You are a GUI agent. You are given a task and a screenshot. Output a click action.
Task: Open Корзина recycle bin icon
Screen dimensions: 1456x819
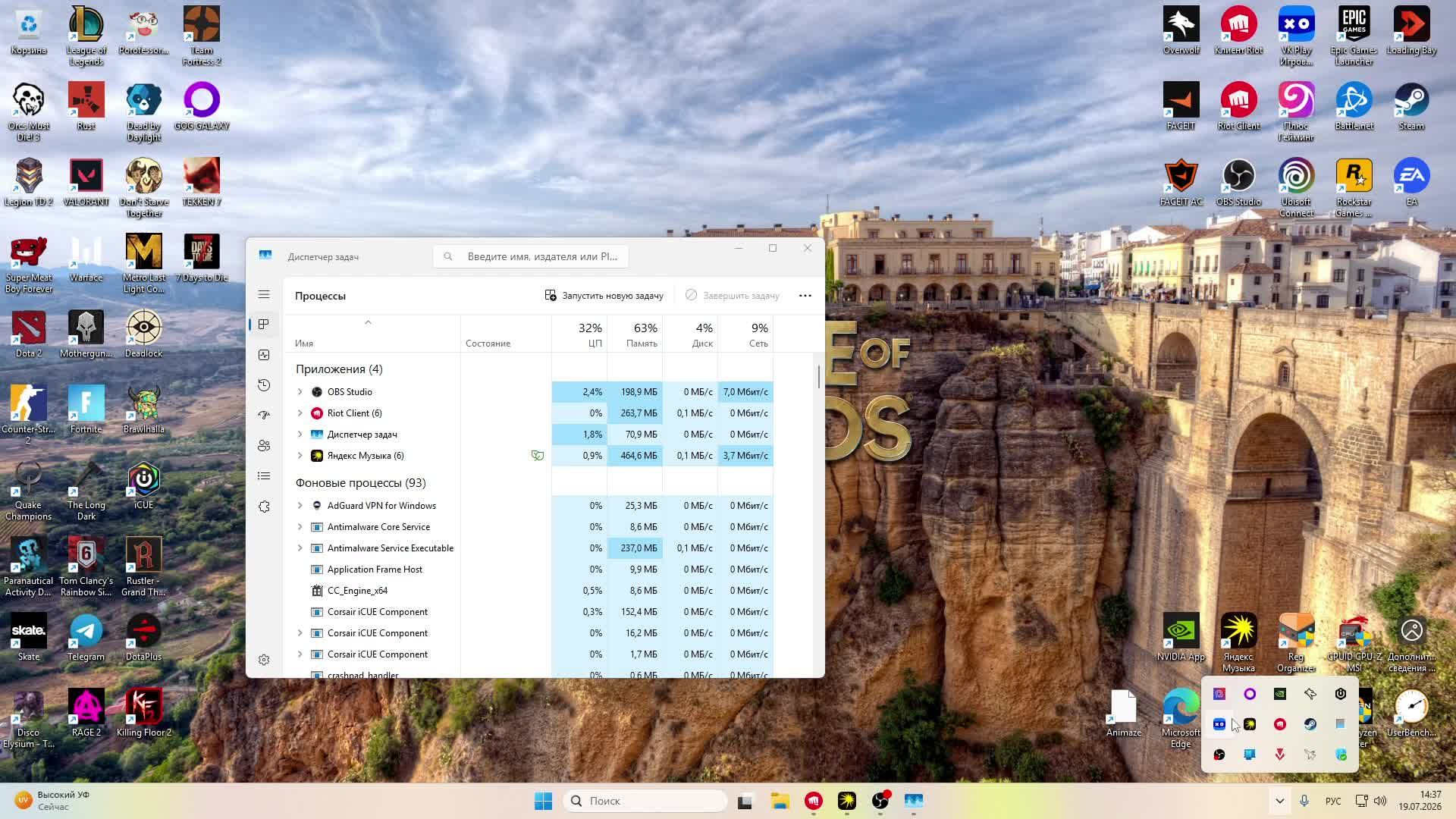[29, 31]
